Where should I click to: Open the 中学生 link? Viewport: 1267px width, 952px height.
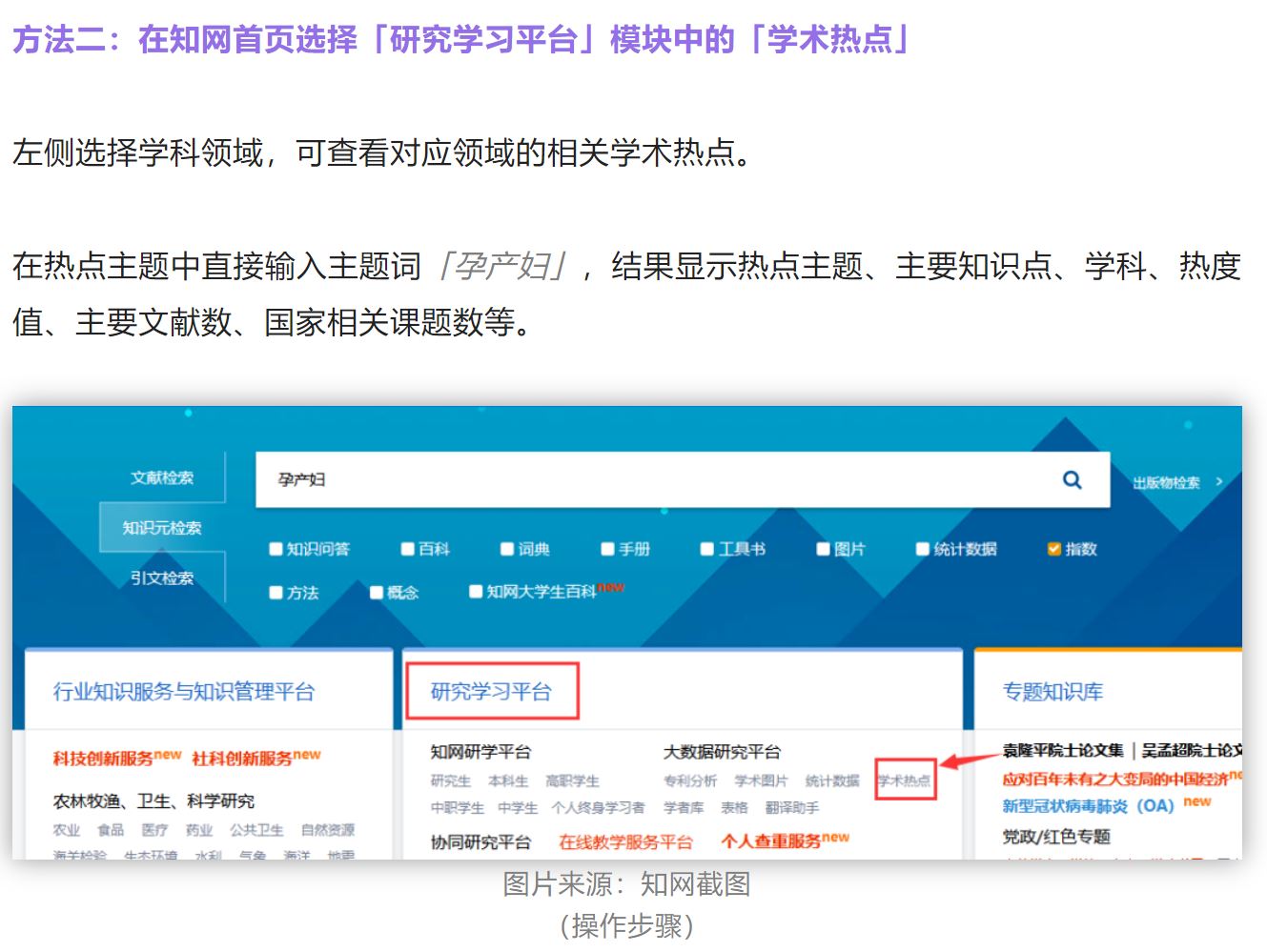click(518, 808)
